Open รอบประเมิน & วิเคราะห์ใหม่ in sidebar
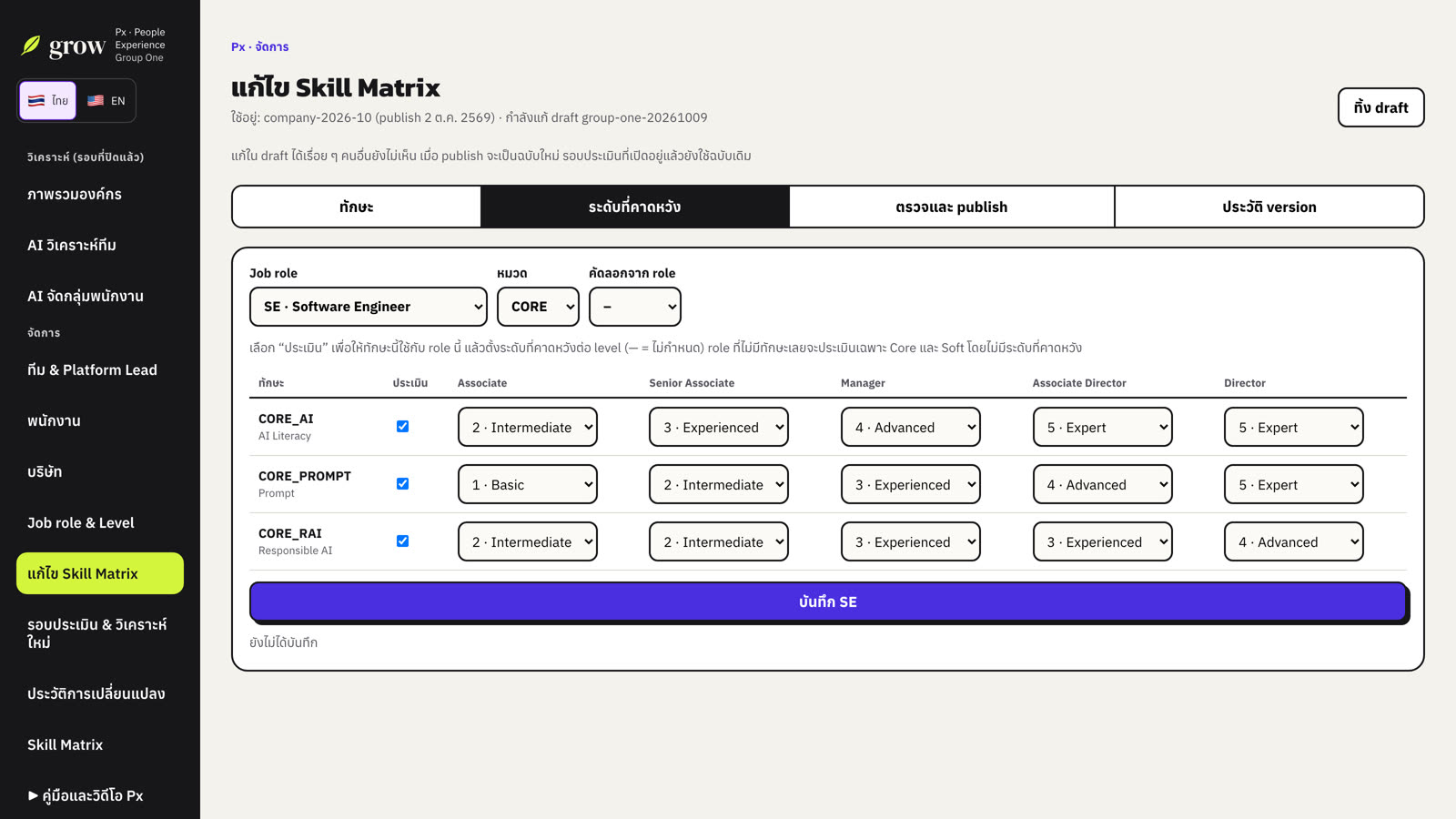This screenshot has width=1456, height=819. pyautogui.click(x=100, y=633)
